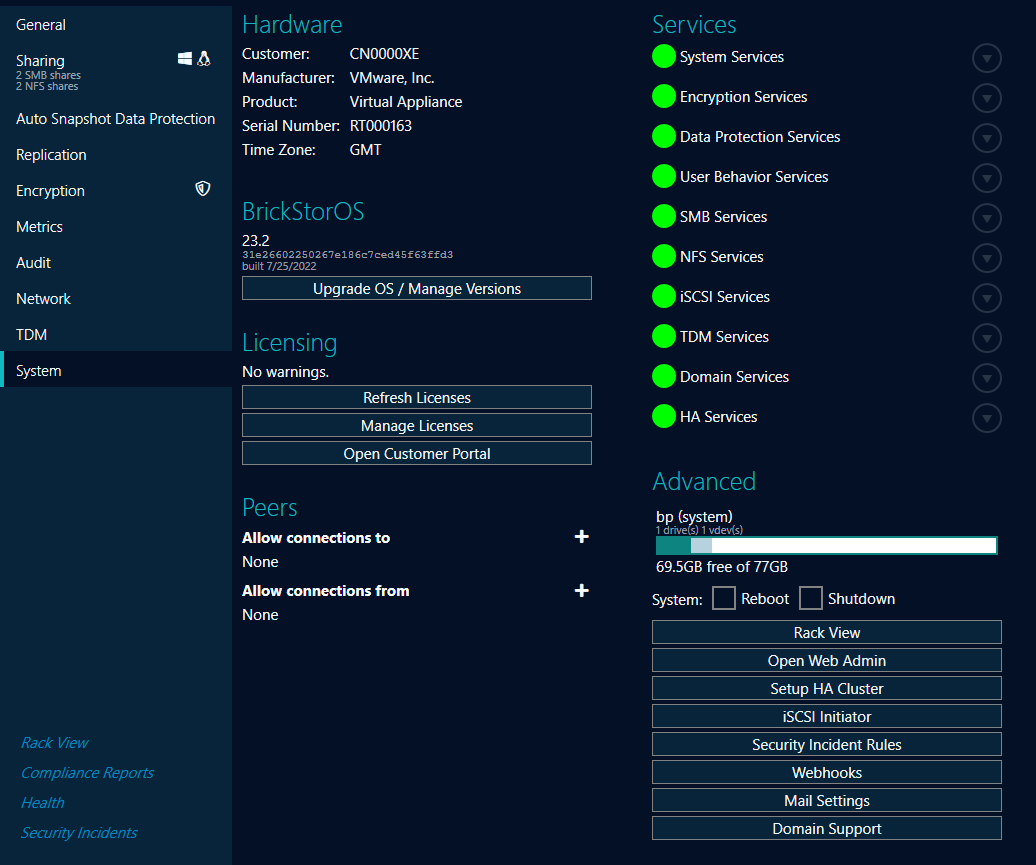Switch to the Metrics section
1036x865 pixels.
39,226
